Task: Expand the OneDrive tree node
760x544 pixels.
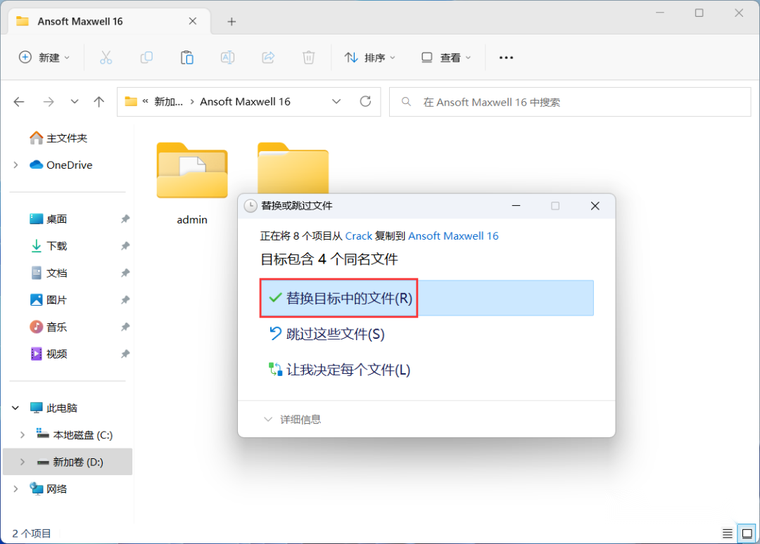Action: (x=16, y=165)
